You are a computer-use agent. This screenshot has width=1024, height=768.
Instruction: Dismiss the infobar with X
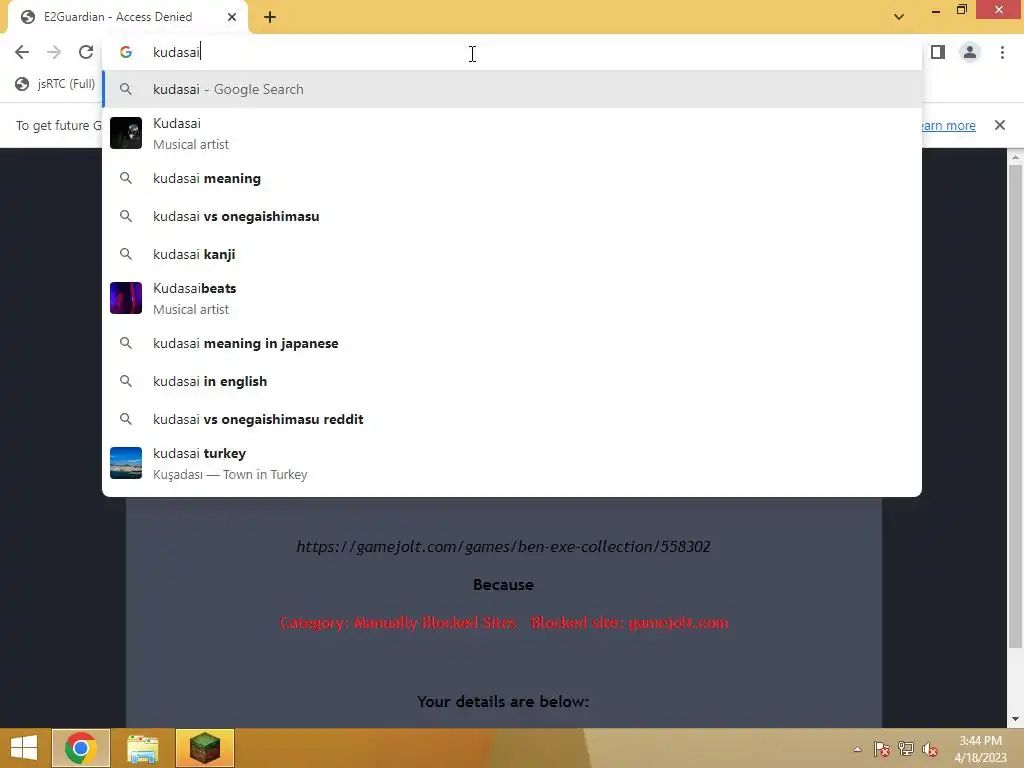pyautogui.click(x=1000, y=125)
